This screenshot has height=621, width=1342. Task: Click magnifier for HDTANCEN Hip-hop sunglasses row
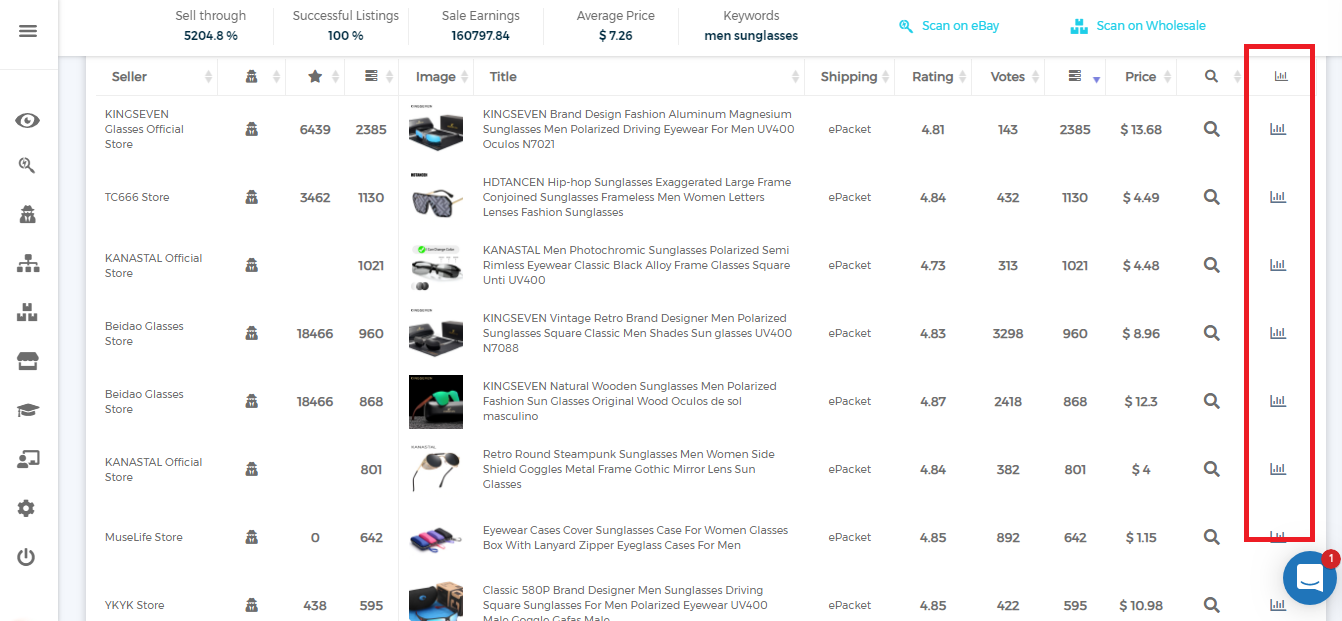[x=1211, y=197]
